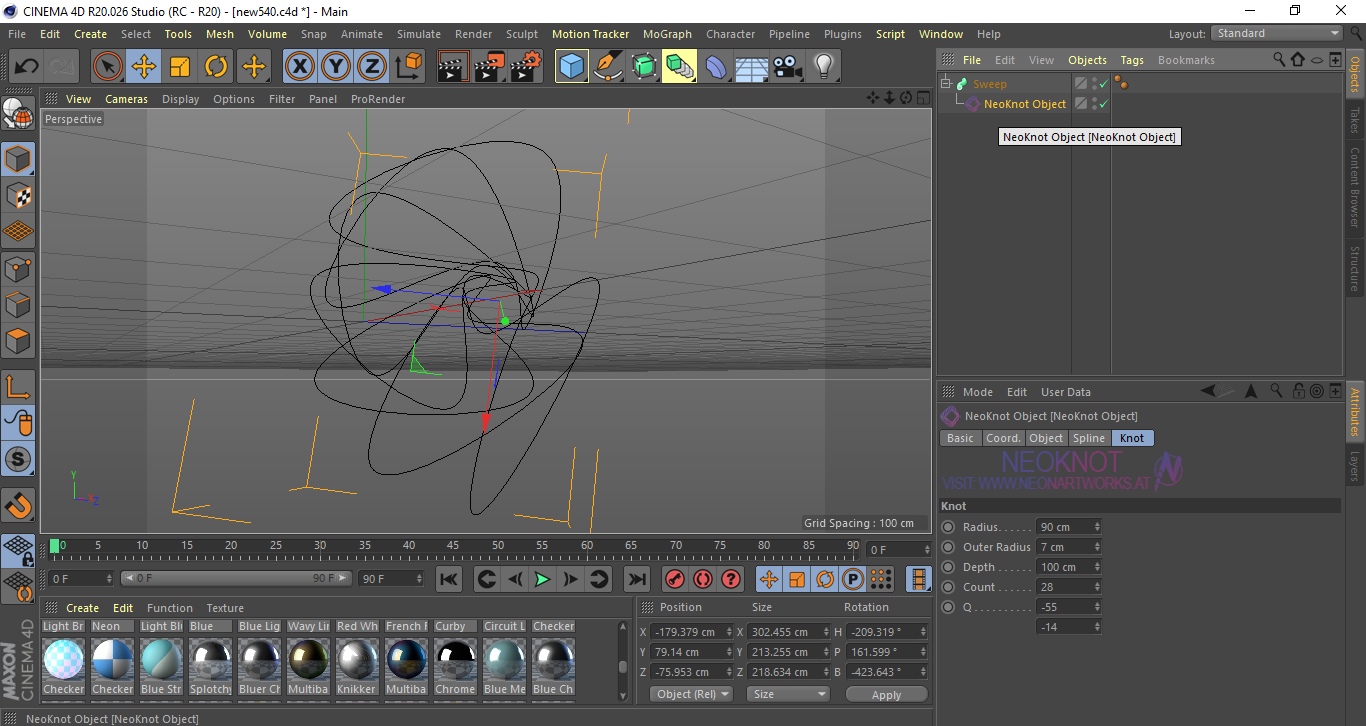The width and height of the screenshot is (1366, 726).
Task: Open Object (Rel) coordinate dropdown
Action: [x=691, y=694]
